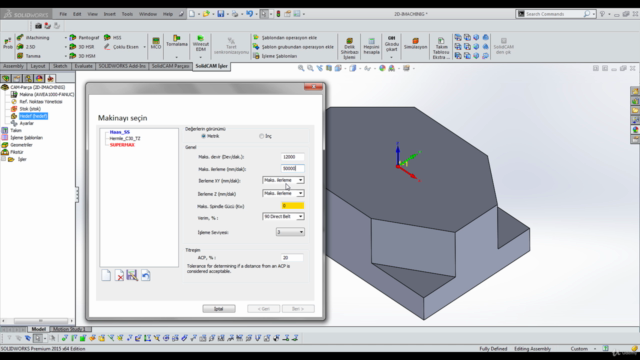
Task: Select the Tanıma operation icon
Action: tap(20, 56)
